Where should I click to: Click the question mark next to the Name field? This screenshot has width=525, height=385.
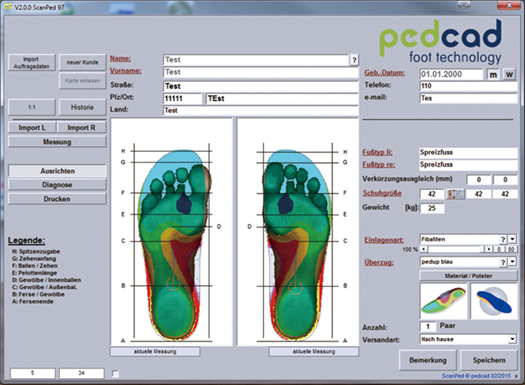tap(354, 60)
